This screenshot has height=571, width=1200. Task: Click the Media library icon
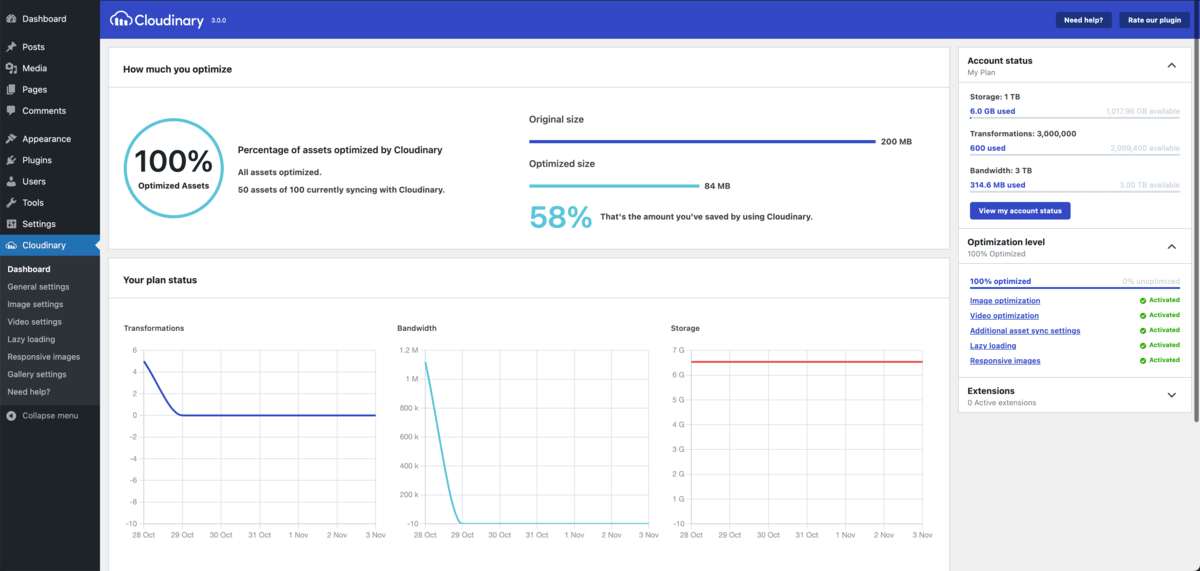tap(11, 68)
